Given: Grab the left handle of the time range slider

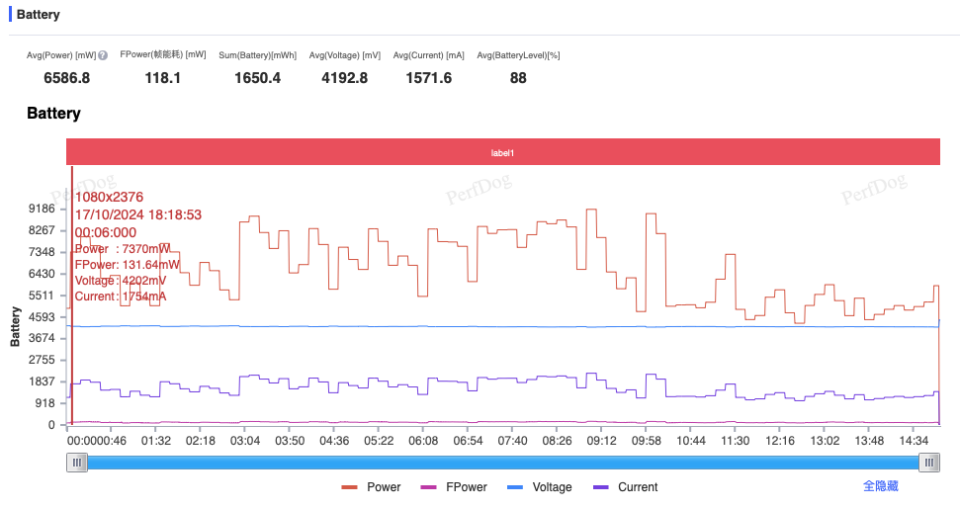Looking at the screenshot, I should [x=77, y=462].
